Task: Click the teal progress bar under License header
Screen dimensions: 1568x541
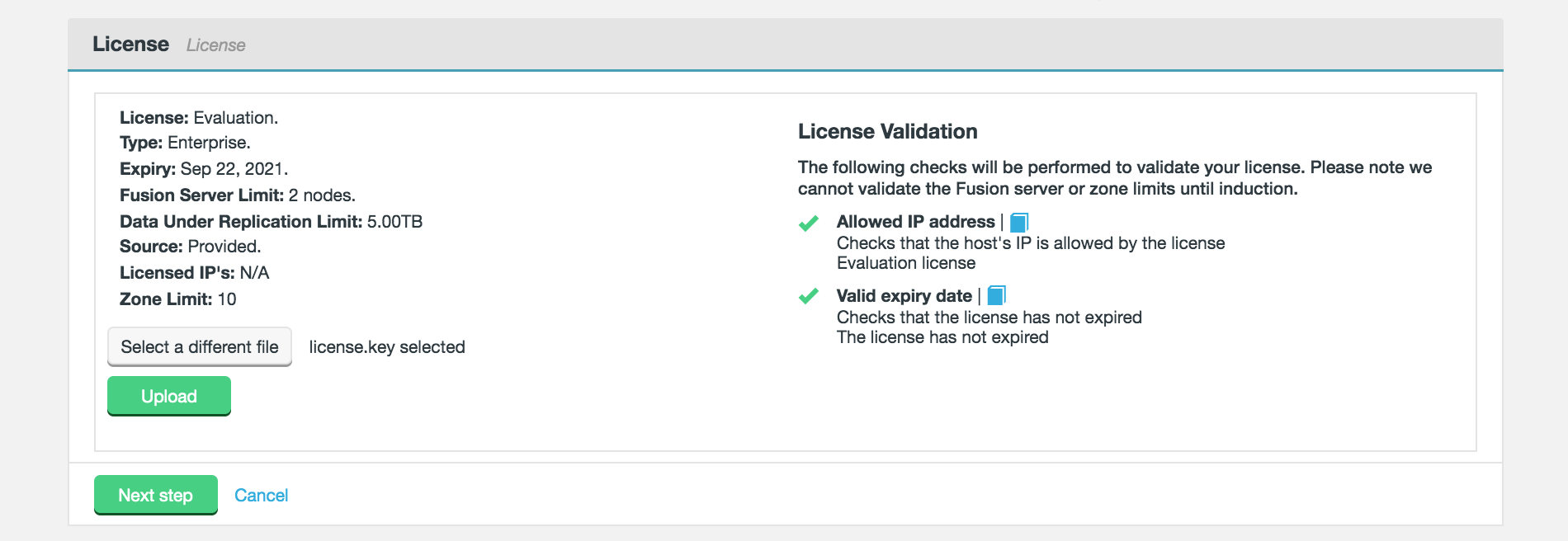Action: click(784, 71)
